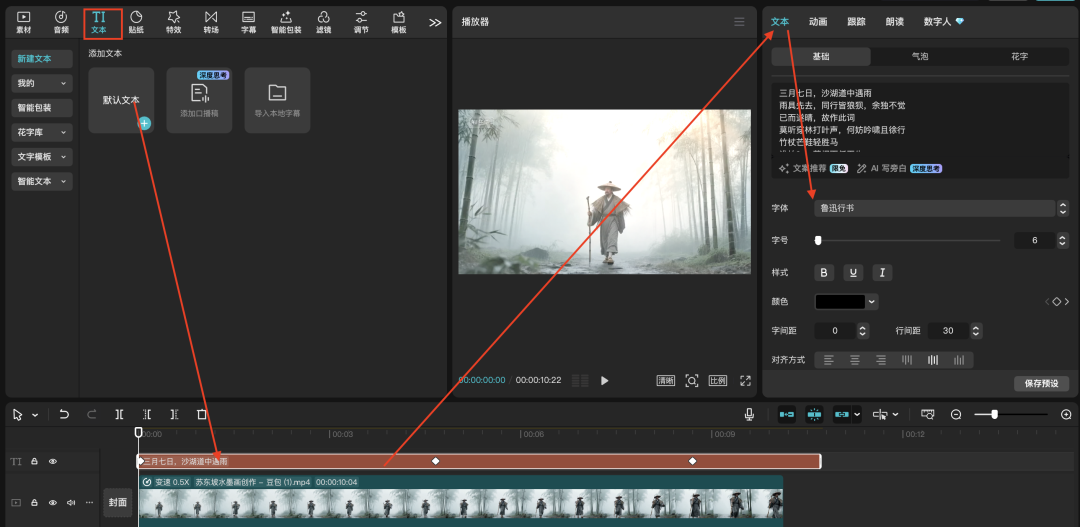The width and height of the screenshot is (1080, 527).
Task: Click the 字号 font size slider handle
Action: (x=818, y=240)
